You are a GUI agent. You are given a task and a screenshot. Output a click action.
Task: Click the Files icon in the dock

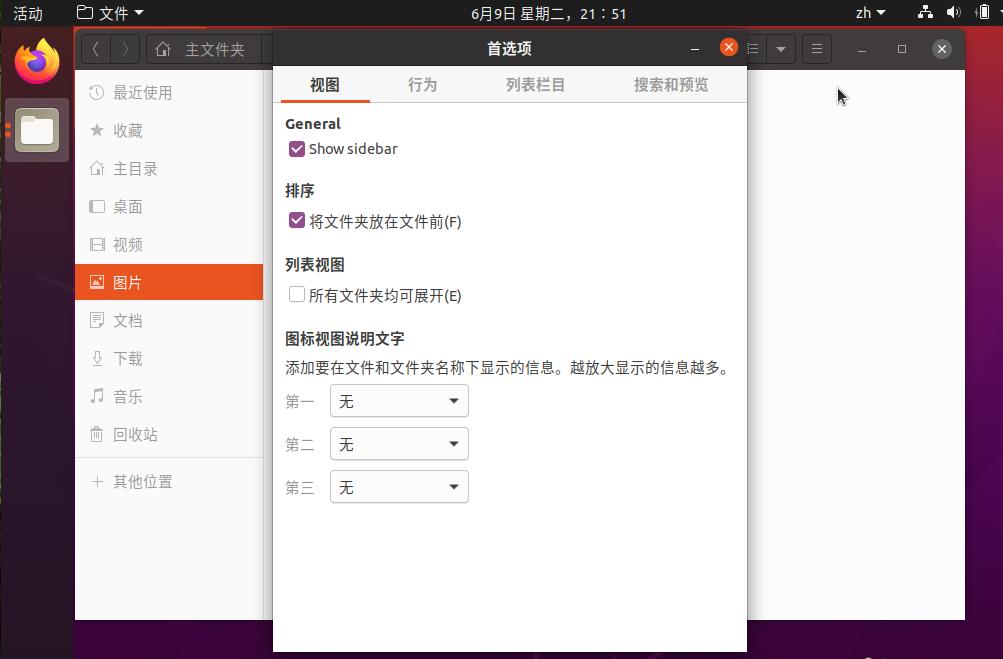pos(37,130)
